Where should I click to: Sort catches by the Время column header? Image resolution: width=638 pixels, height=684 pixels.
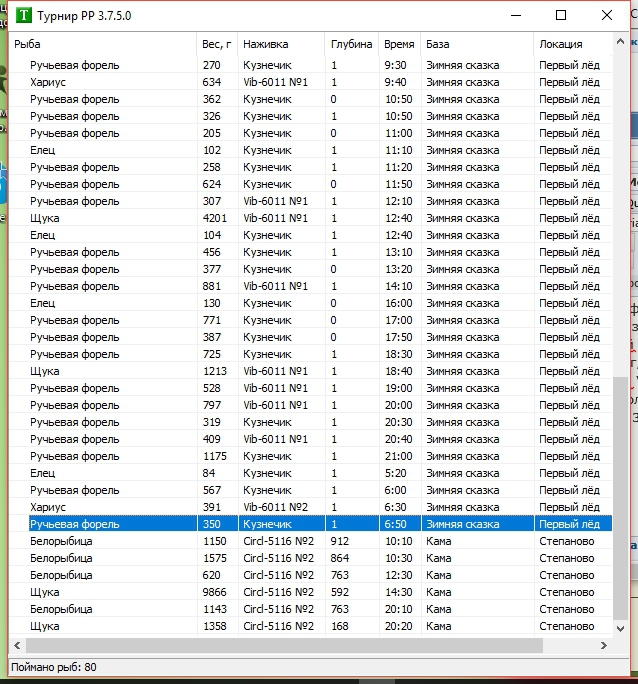pyautogui.click(x=399, y=44)
